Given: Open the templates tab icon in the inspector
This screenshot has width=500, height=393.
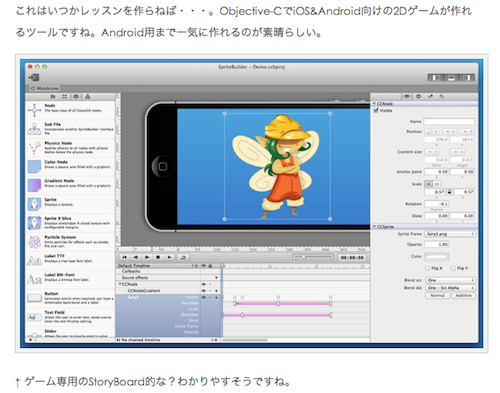Looking at the screenshot, I should [442, 96].
